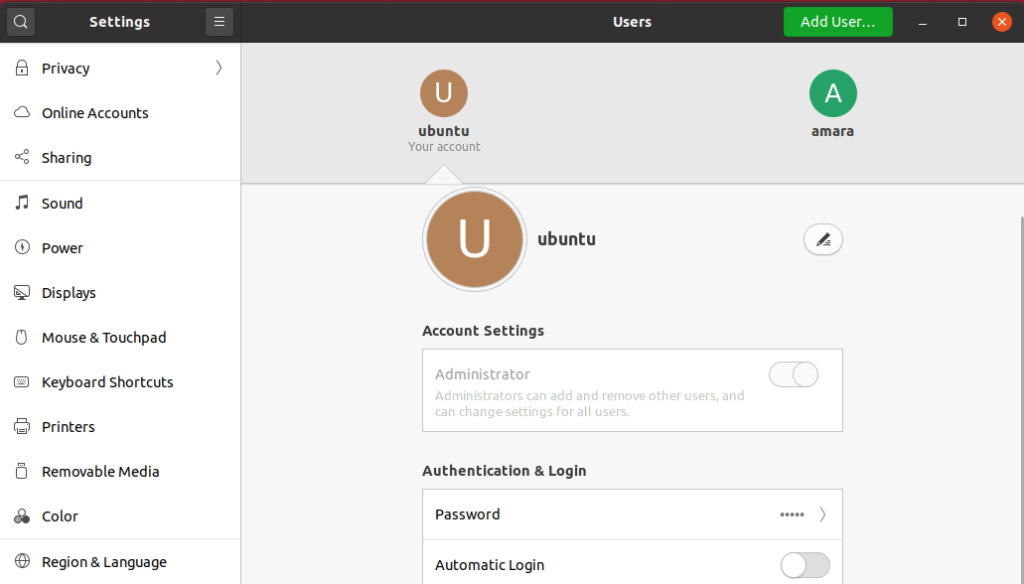Screen dimensions: 1024x584
Task: Select the amara user avatar
Action: point(833,93)
